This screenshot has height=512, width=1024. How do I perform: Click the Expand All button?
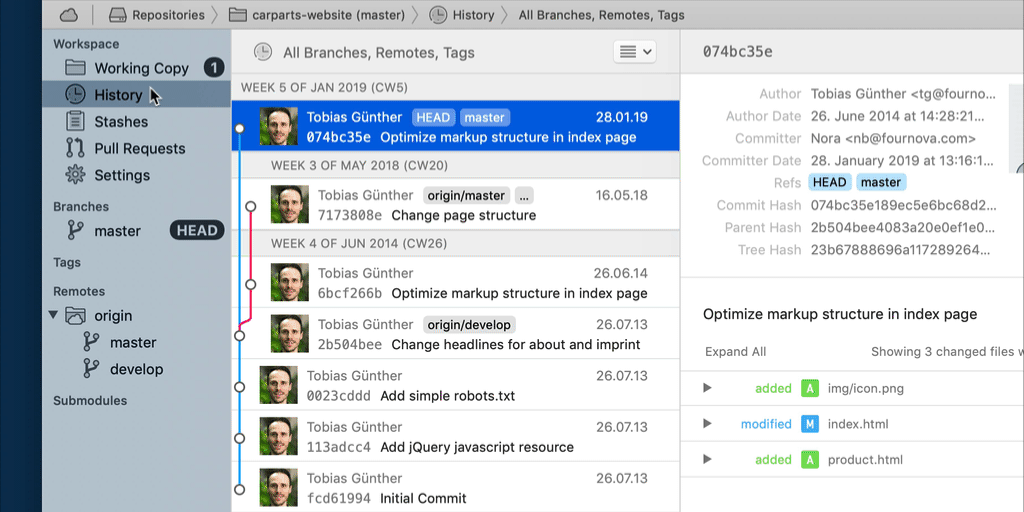[x=735, y=352]
